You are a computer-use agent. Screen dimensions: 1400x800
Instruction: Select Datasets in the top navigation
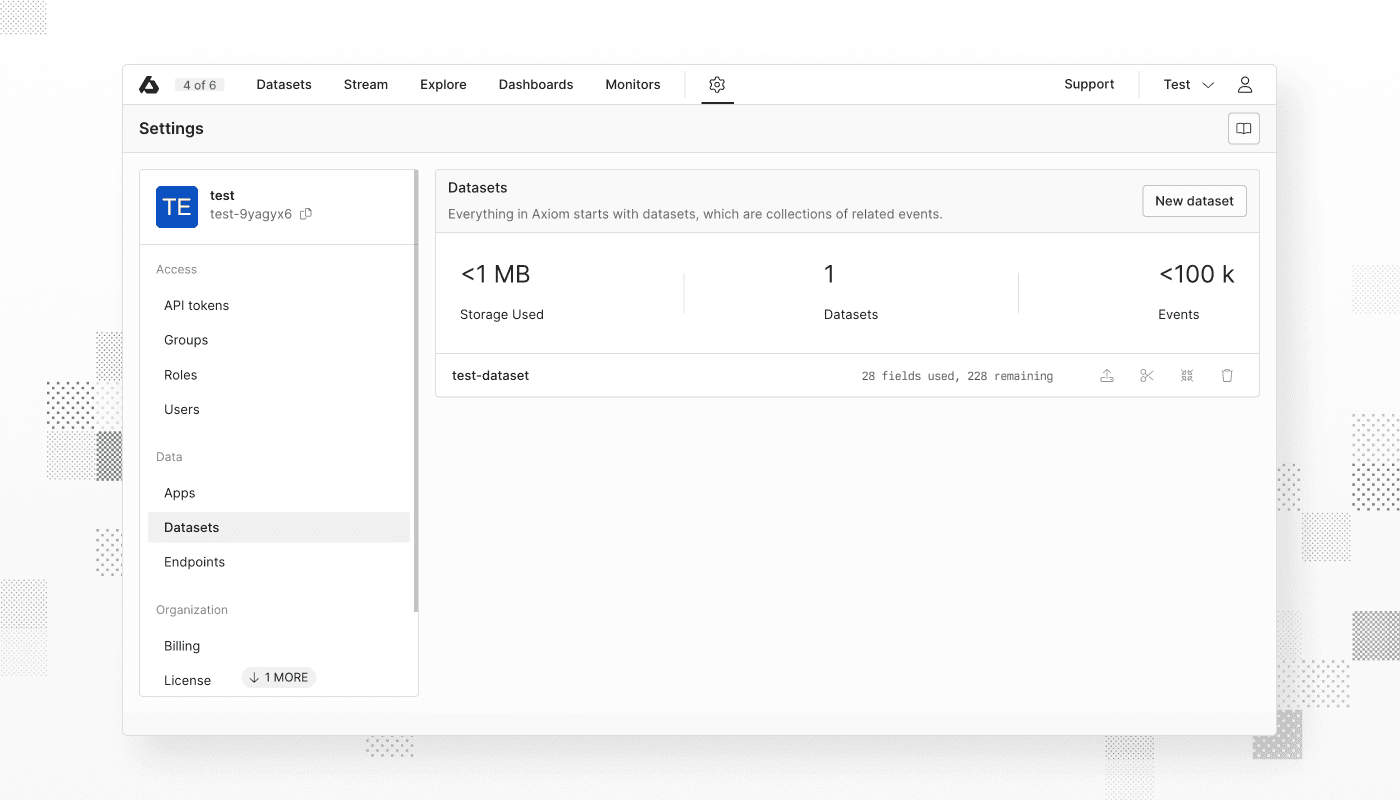(x=283, y=84)
